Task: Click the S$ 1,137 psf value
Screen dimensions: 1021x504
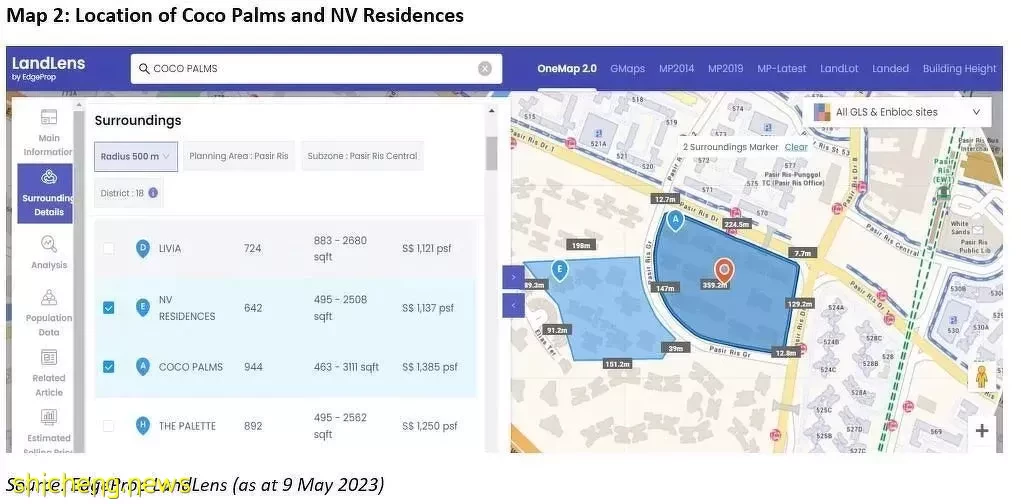Action: pyautogui.click(x=428, y=307)
